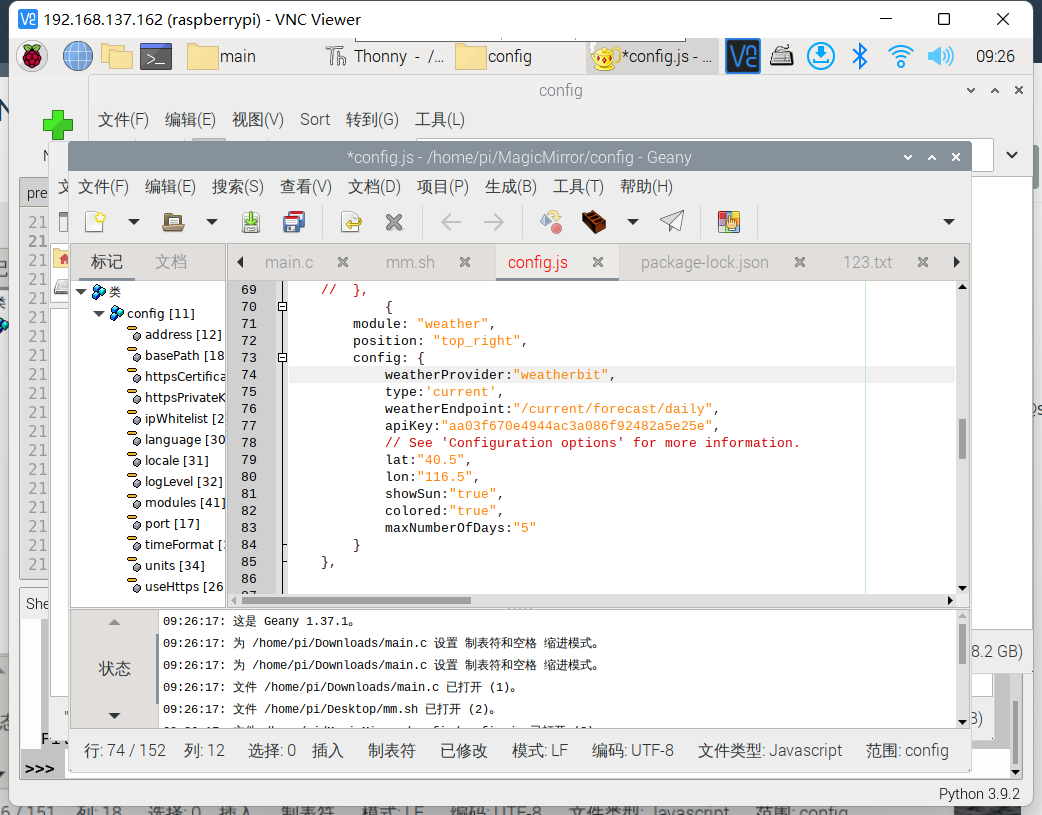Open the 生成(B) menu
The width and height of the screenshot is (1042, 815).
(x=510, y=187)
